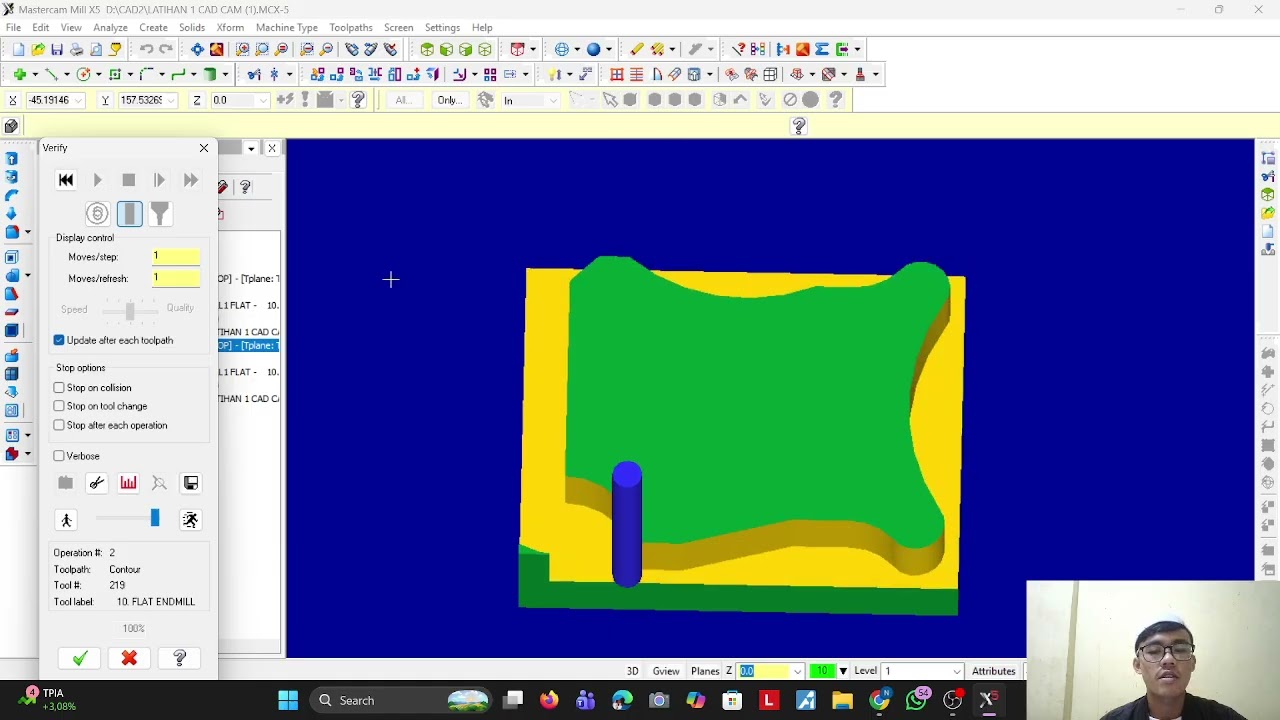This screenshot has width=1280, height=720.
Task: Click Undo toolbar icon
Action: 146,49
